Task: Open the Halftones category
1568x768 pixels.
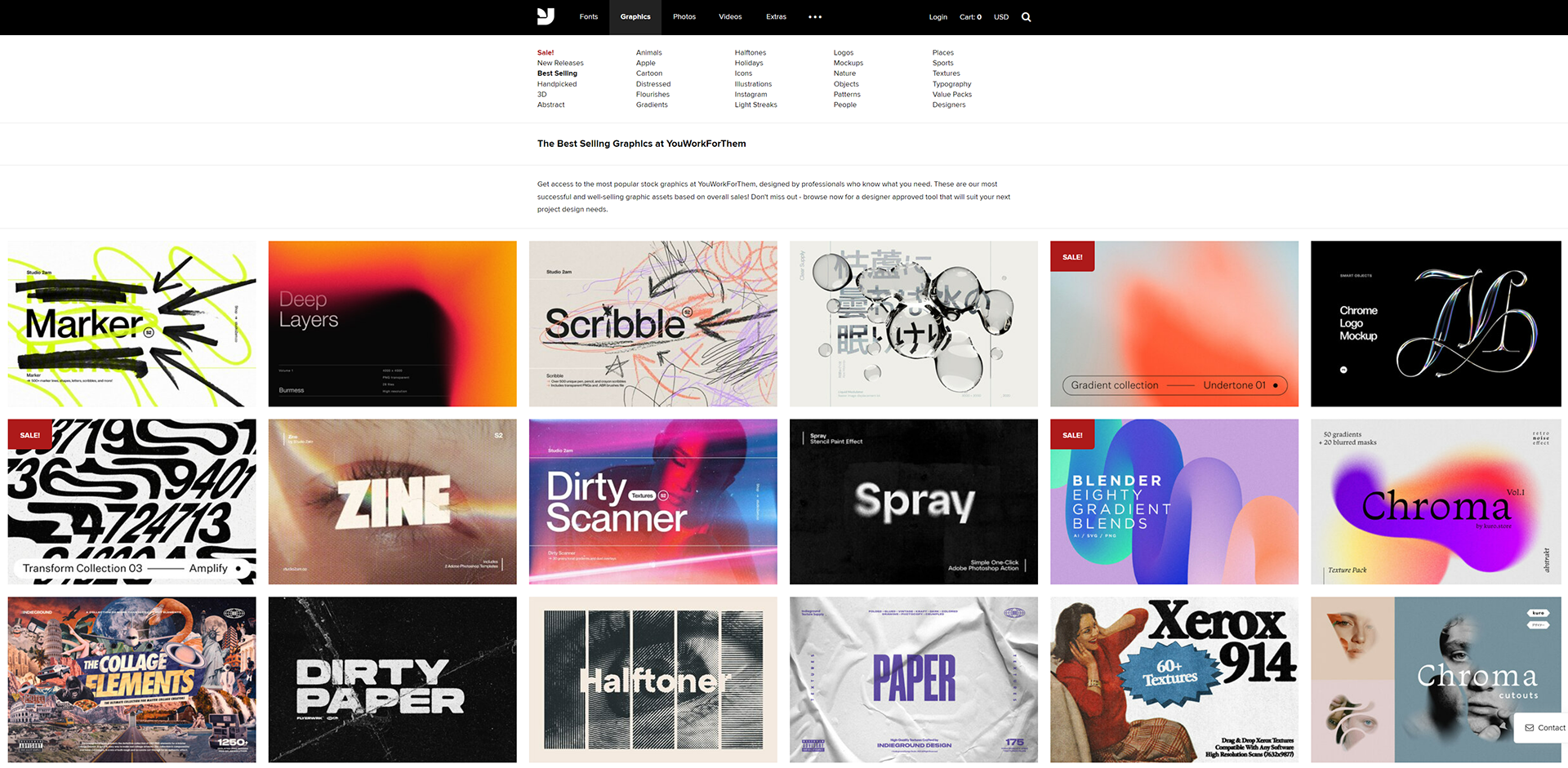Action: 751,52
